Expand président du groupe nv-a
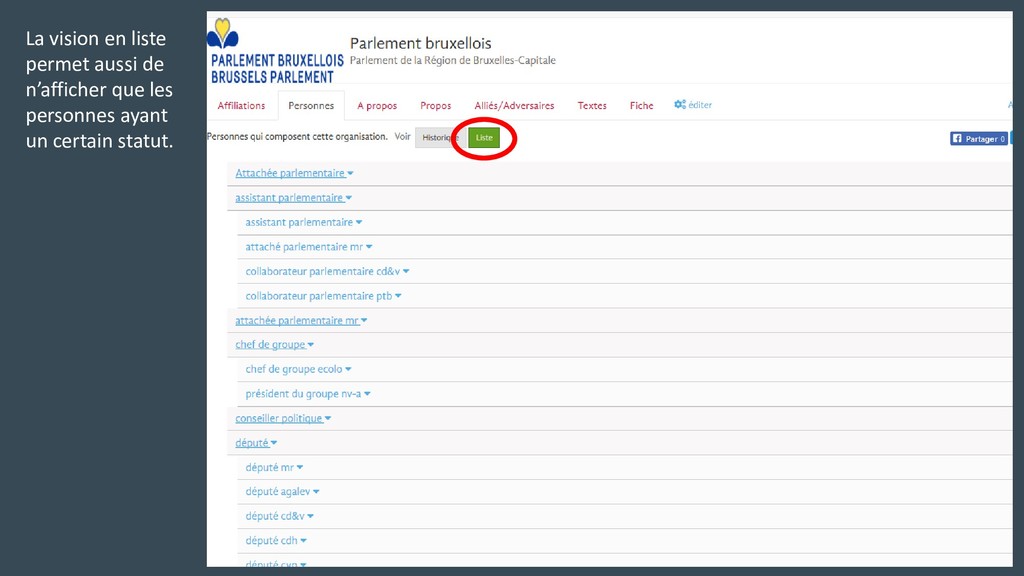 (x=308, y=394)
